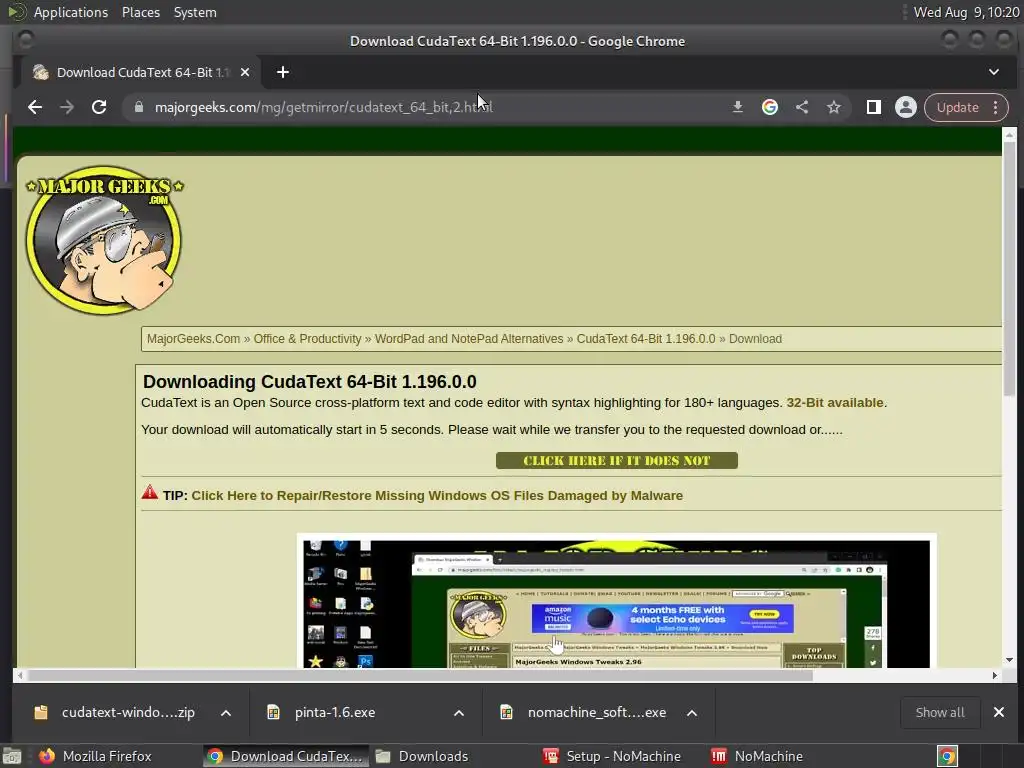Select the Download CudaText 64-Bit tab
1024x768 pixels.
pos(142,72)
